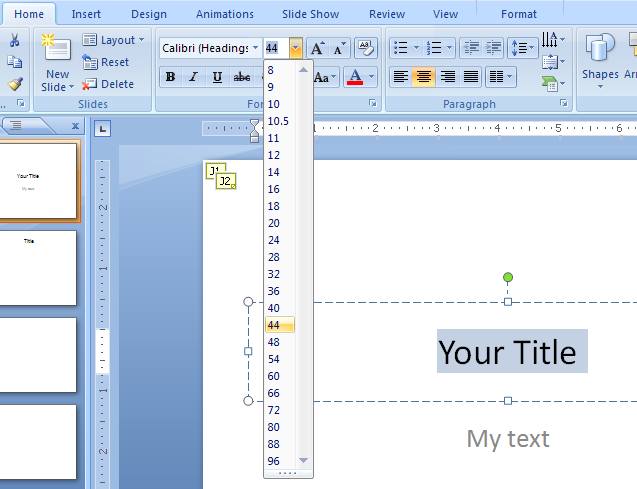Justify the text alignment
Image resolution: width=637 pixels, height=489 pixels.
tap(470, 76)
